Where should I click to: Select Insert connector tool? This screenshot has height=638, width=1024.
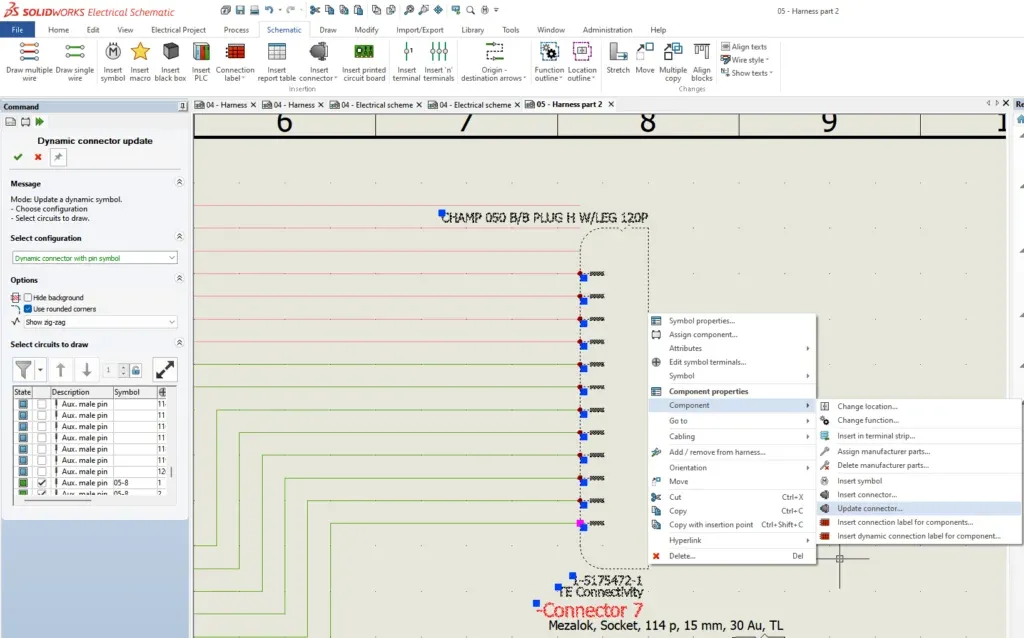pos(319,61)
